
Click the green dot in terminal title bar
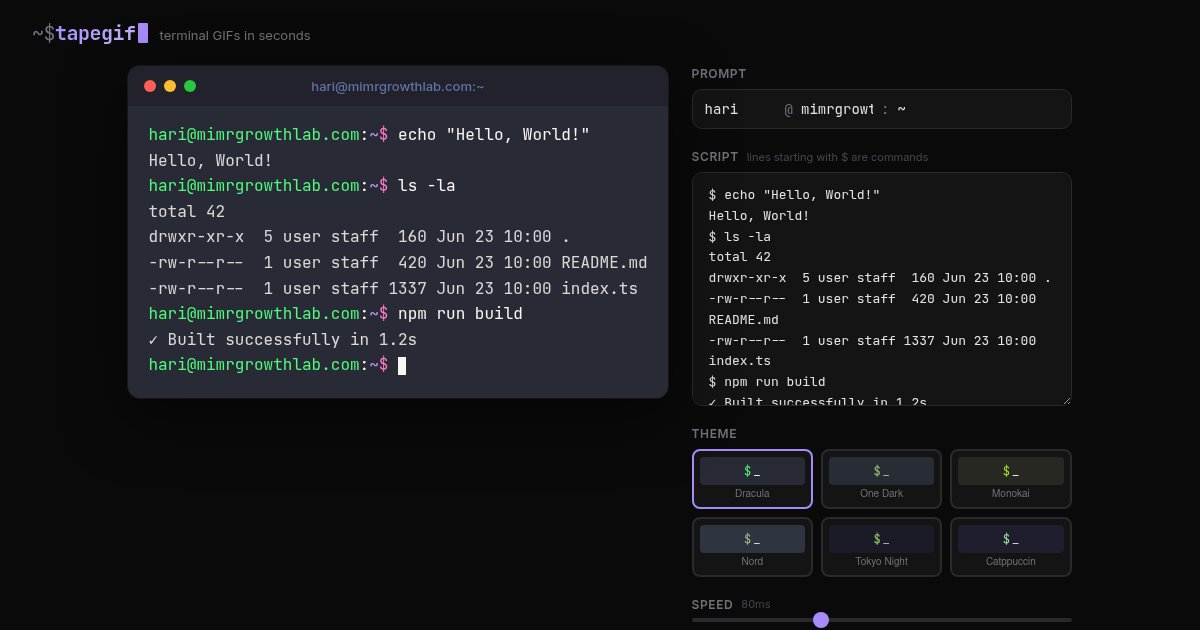click(x=190, y=86)
